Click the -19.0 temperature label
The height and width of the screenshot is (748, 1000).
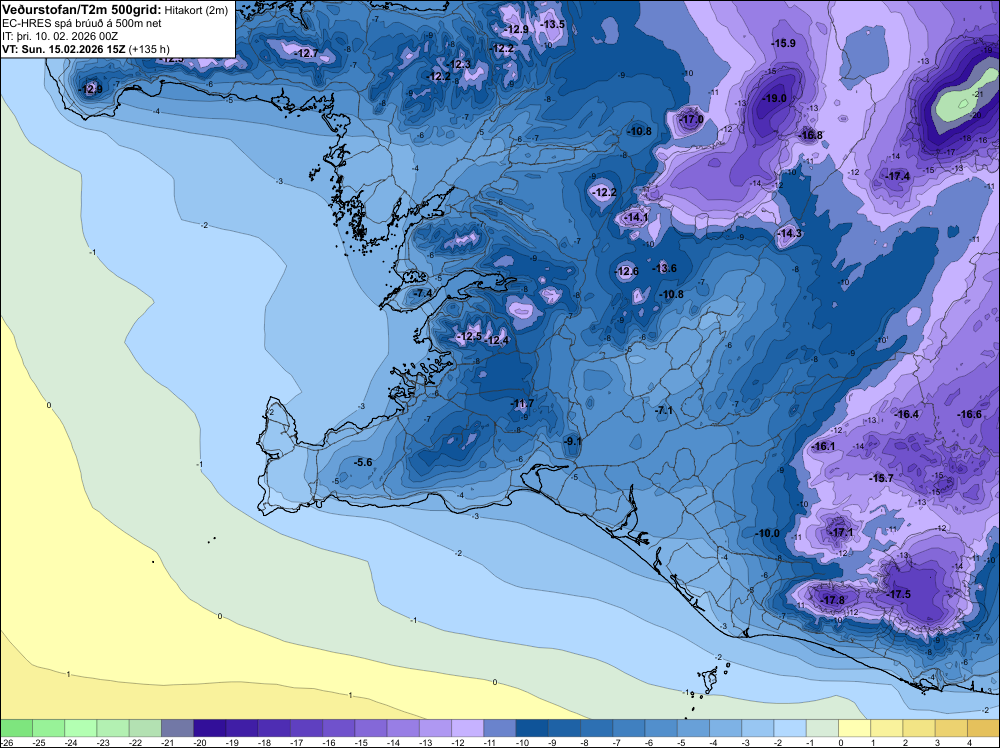(x=775, y=98)
